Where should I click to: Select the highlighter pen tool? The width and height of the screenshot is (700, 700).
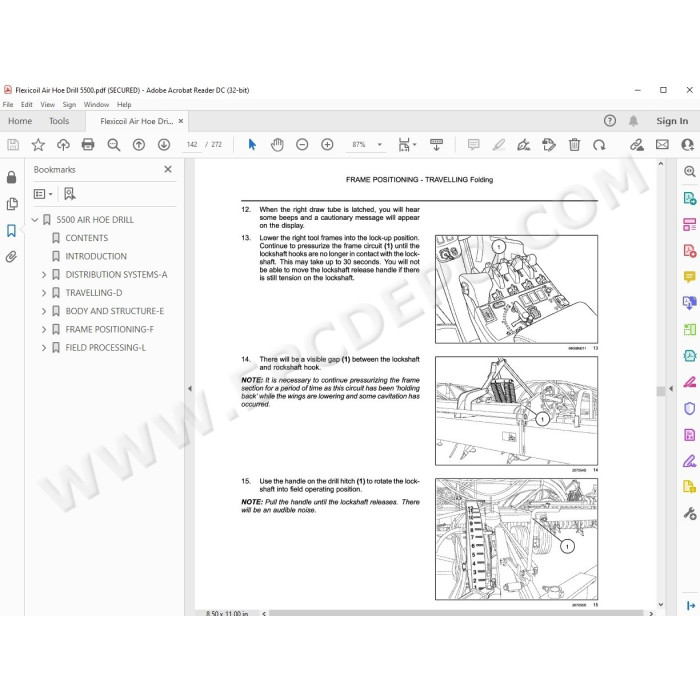[499, 145]
